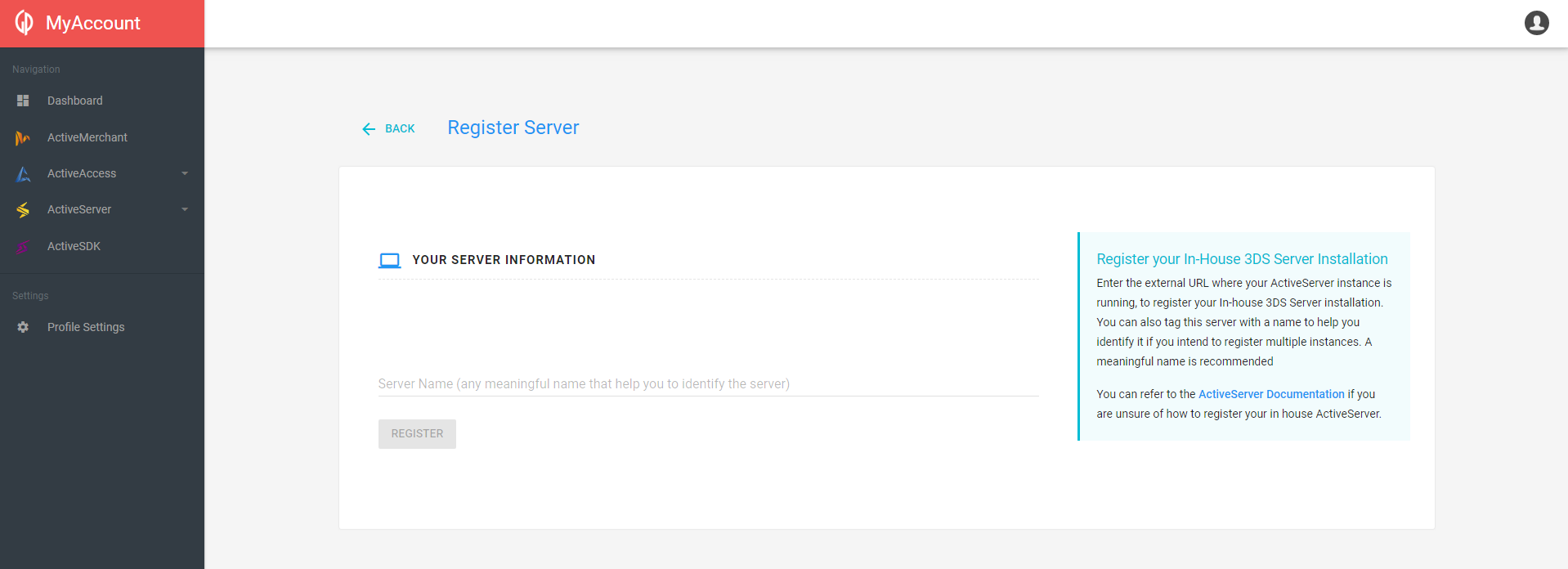Click the yellow ActiveServer icon

pyautogui.click(x=23, y=210)
